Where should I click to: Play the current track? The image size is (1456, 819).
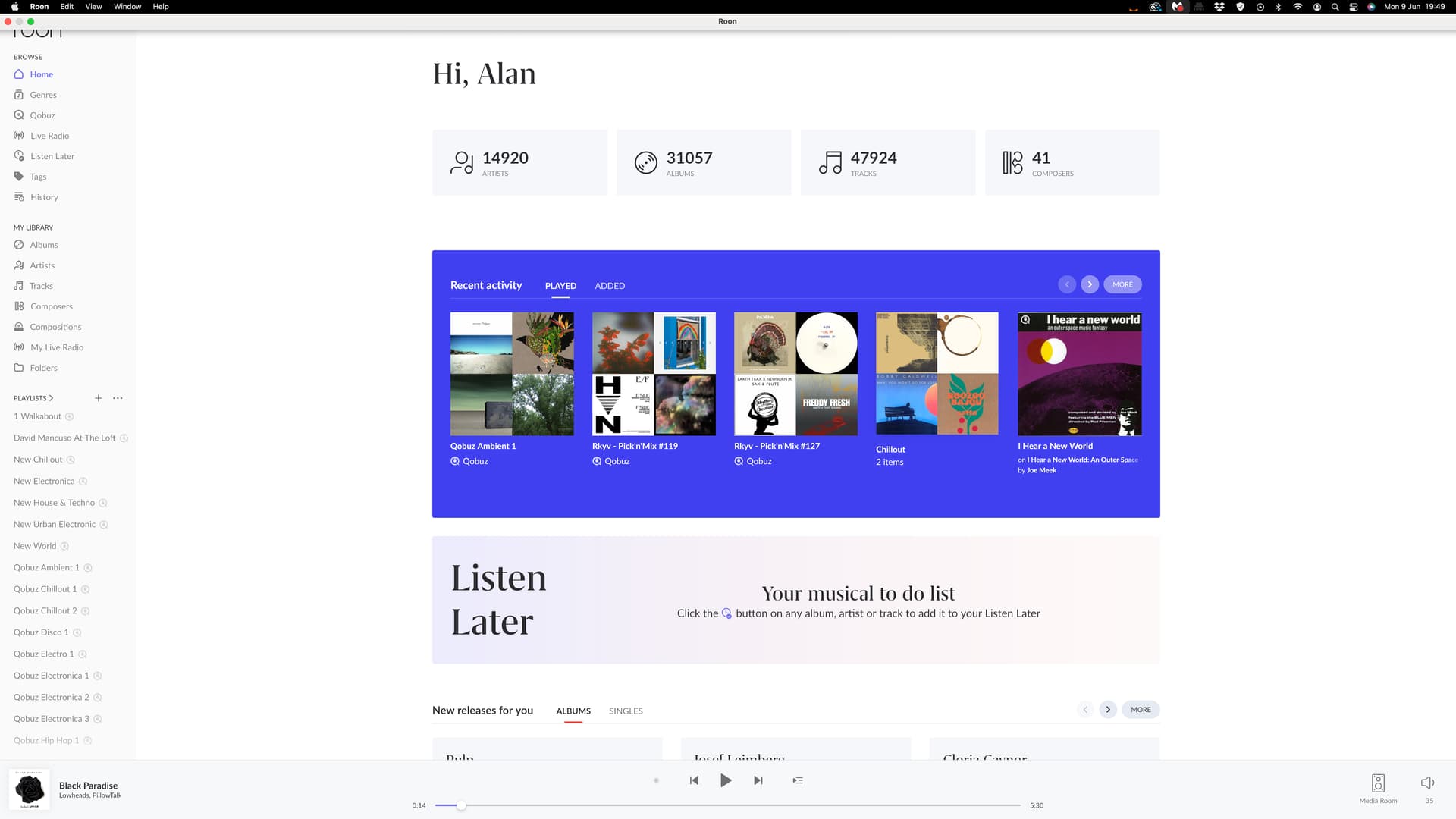[x=726, y=780]
